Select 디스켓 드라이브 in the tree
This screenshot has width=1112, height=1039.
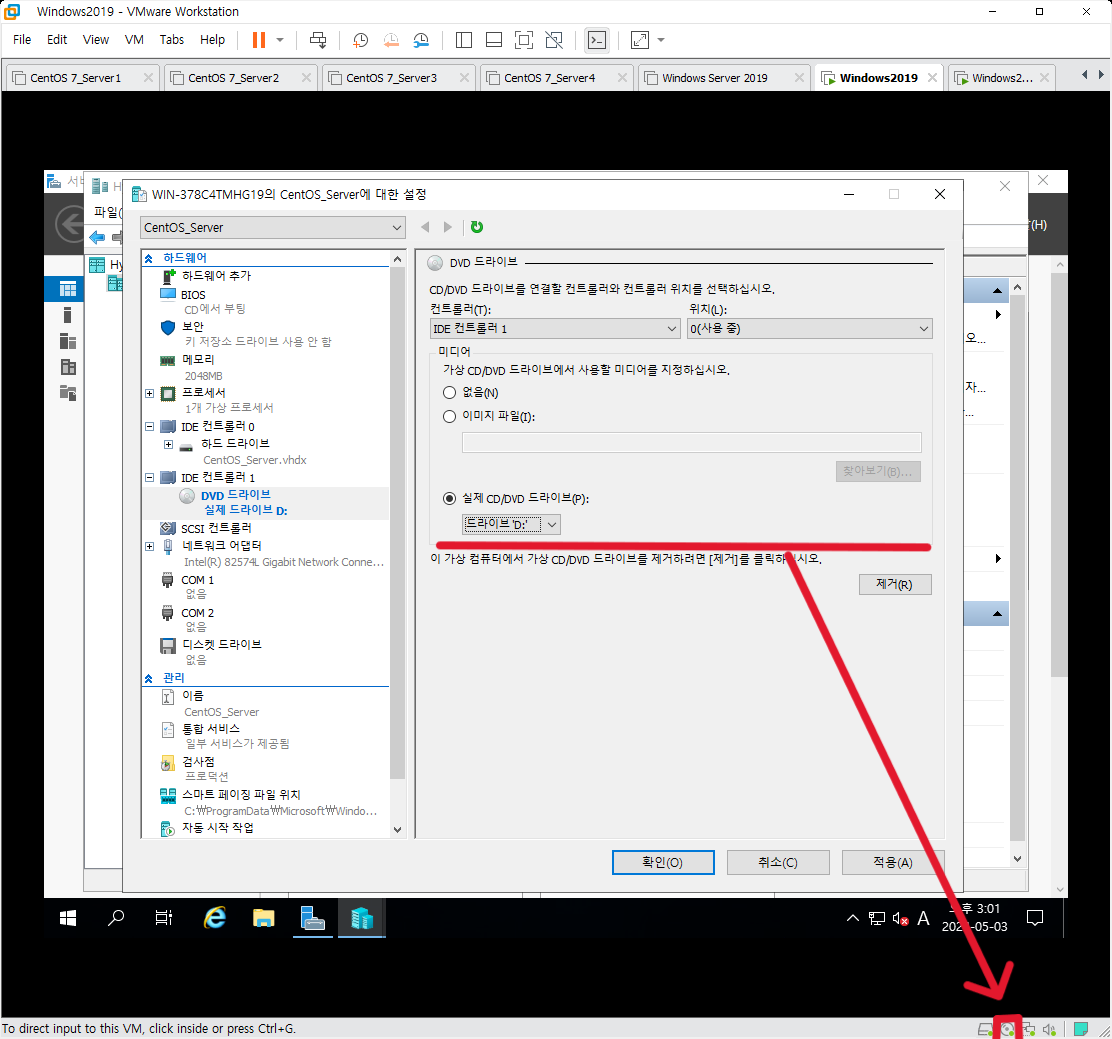[x=221, y=645]
